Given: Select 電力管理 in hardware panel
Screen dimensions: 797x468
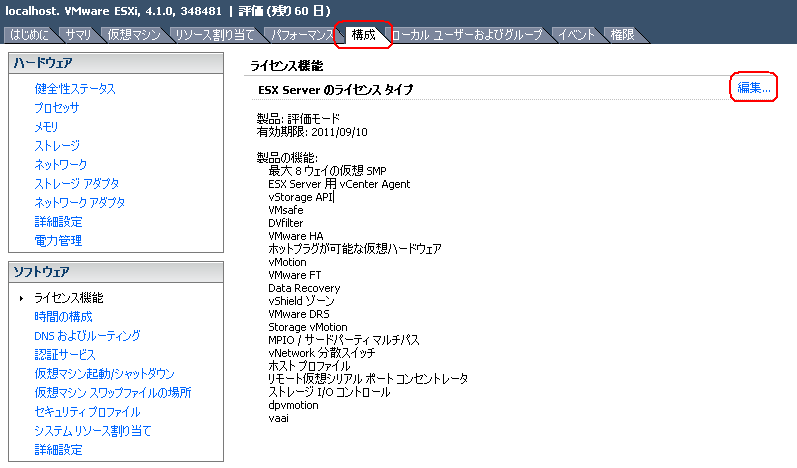Looking at the screenshot, I should [58, 241].
